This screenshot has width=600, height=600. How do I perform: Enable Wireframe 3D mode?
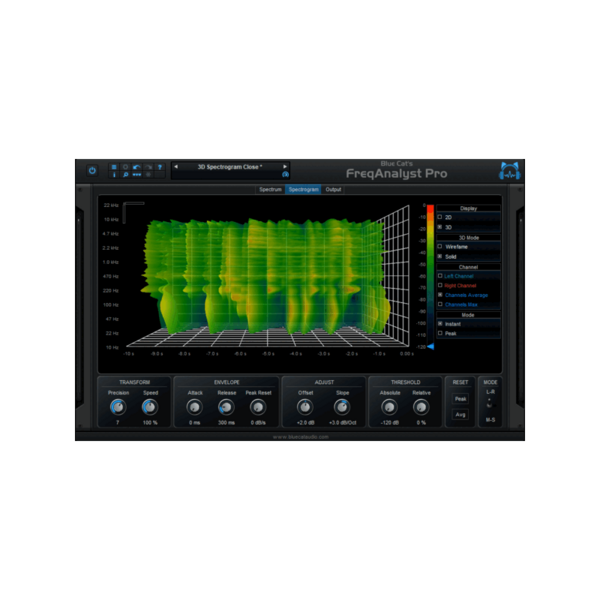tap(440, 246)
